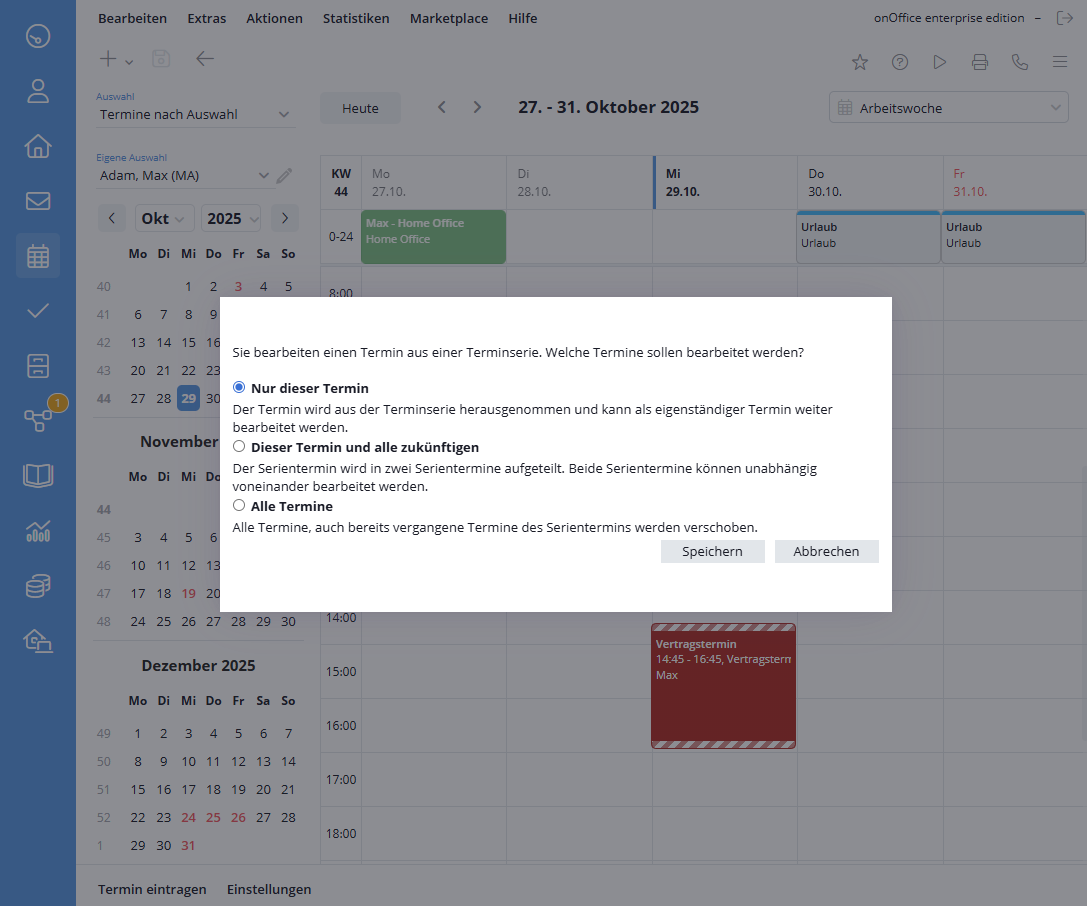Choose 'Dieser Termin und alle zukünftigen' option
Viewport: 1087px width, 906px height.
pos(239,446)
